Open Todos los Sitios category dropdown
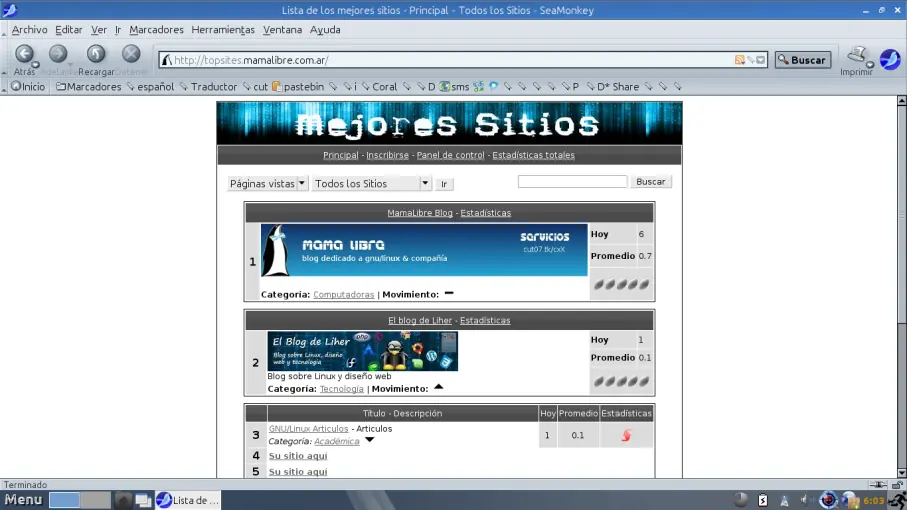Image resolution: width=907 pixels, height=510 pixels. [x=371, y=184]
